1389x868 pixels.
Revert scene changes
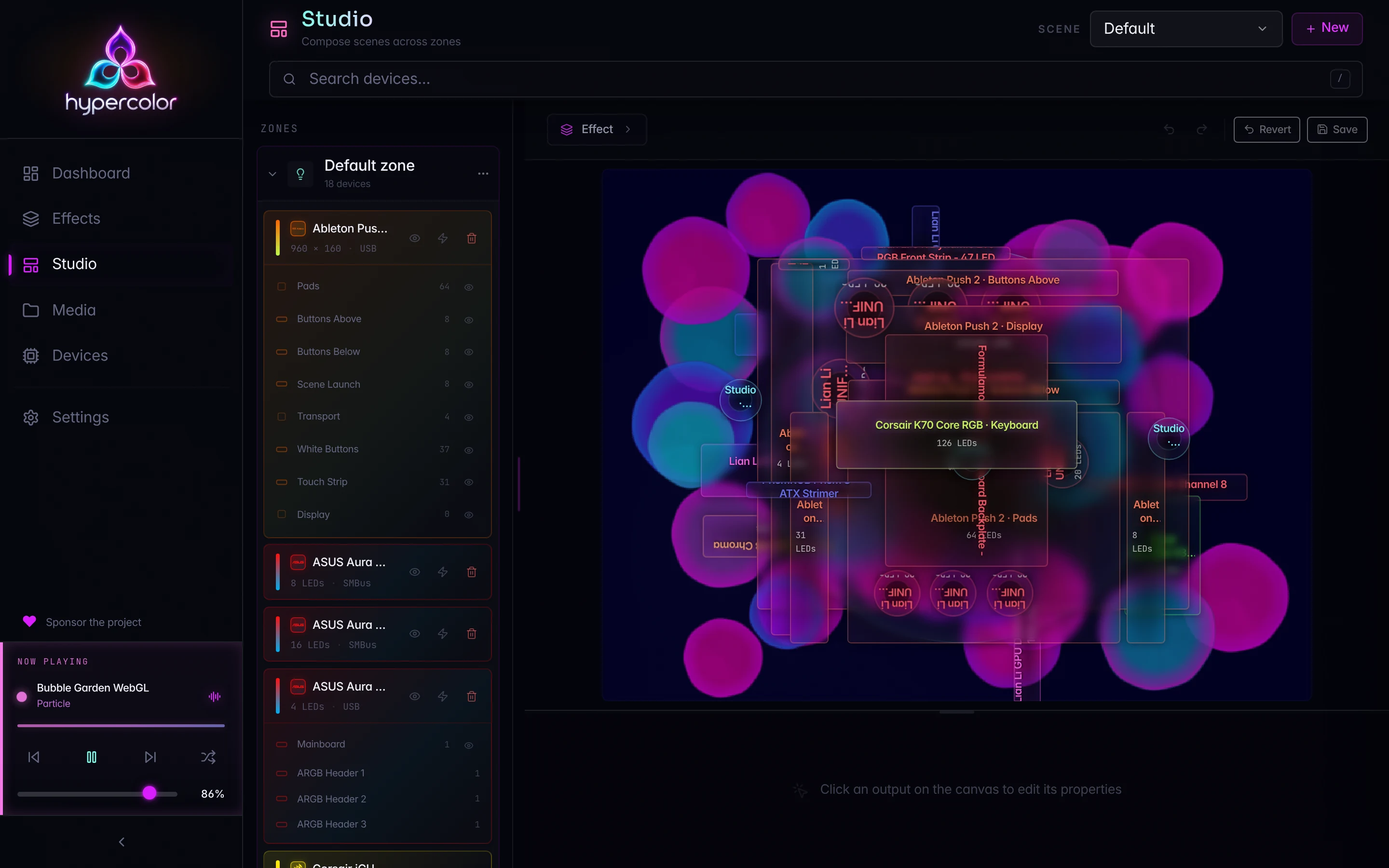tap(1267, 130)
